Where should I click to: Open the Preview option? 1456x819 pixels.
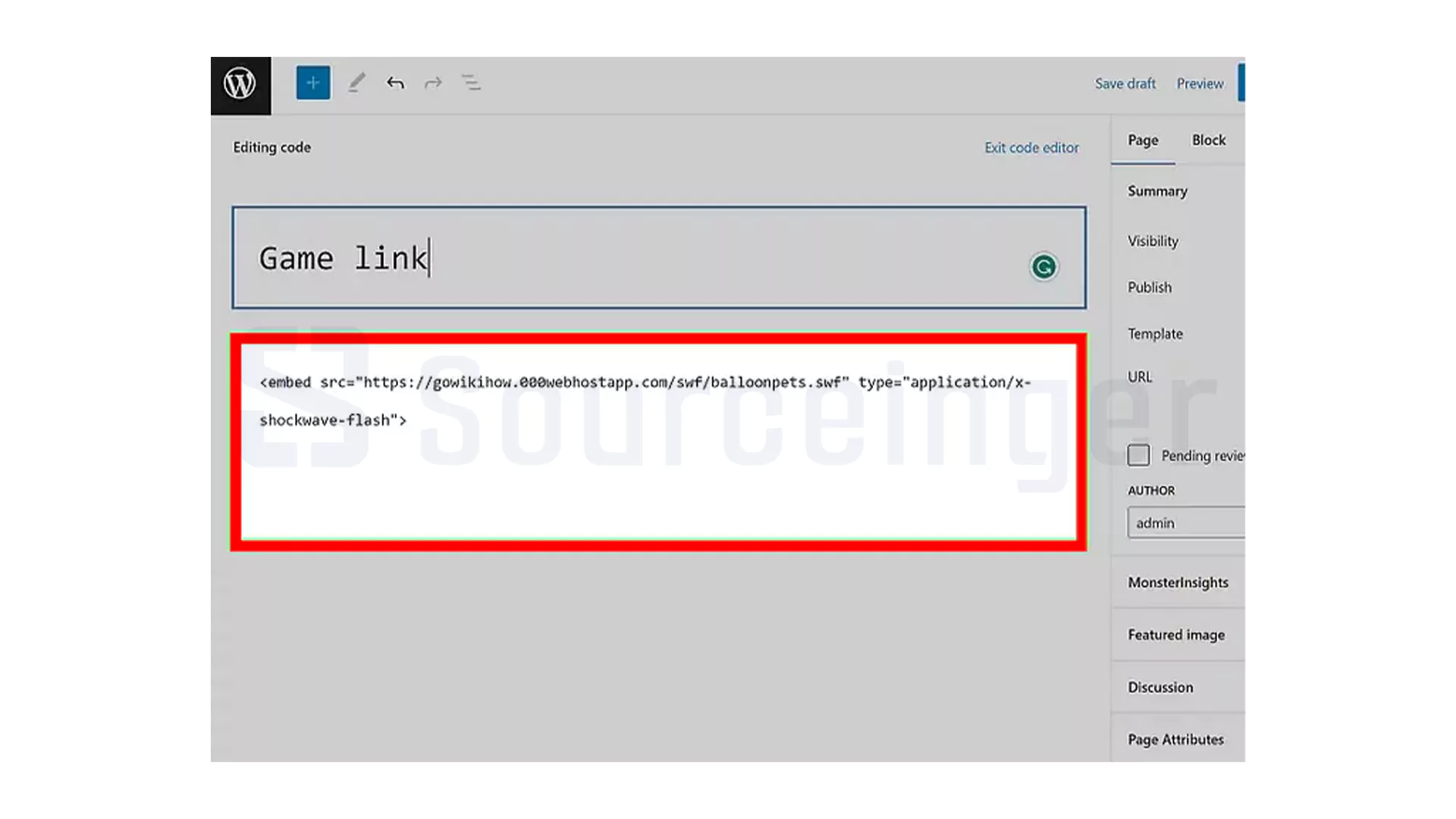click(1200, 83)
